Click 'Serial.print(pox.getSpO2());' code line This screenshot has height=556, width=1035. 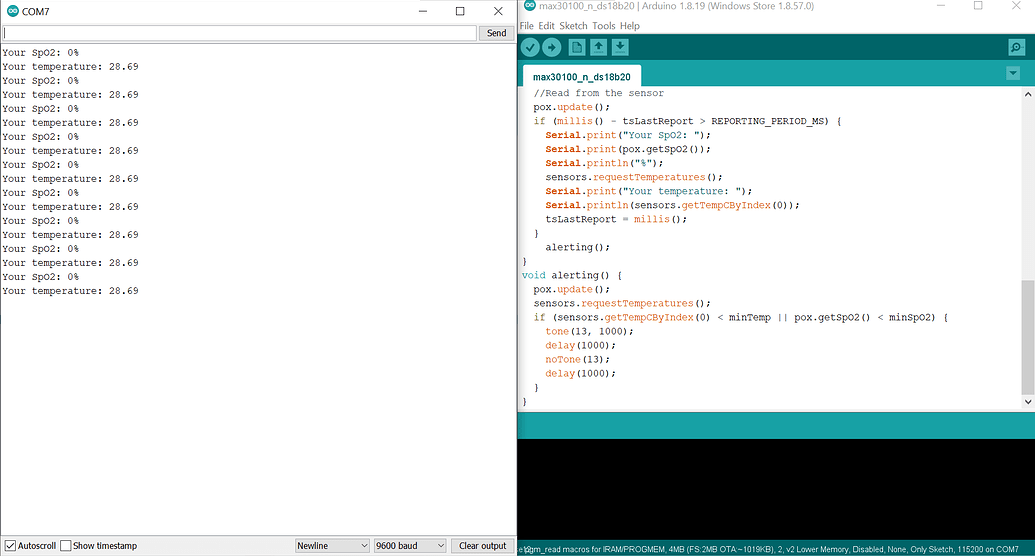(x=628, y=149)
